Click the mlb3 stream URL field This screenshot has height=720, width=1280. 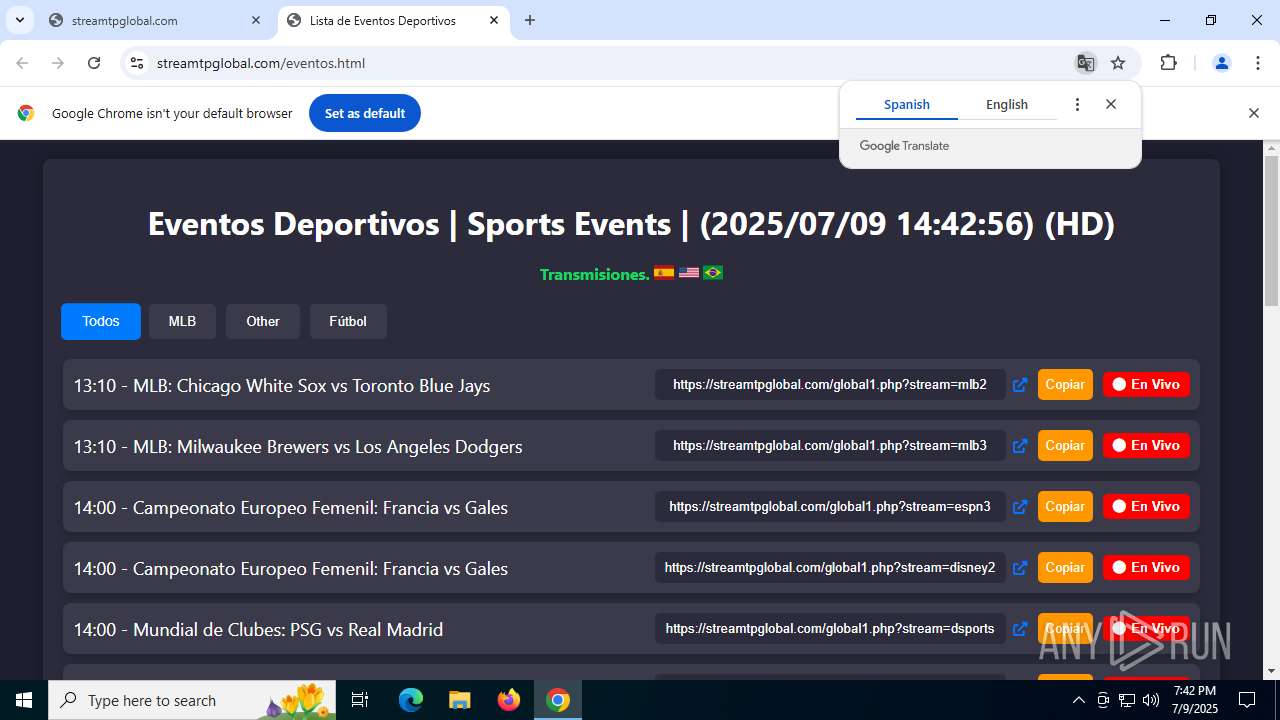[x=830, y=445]
